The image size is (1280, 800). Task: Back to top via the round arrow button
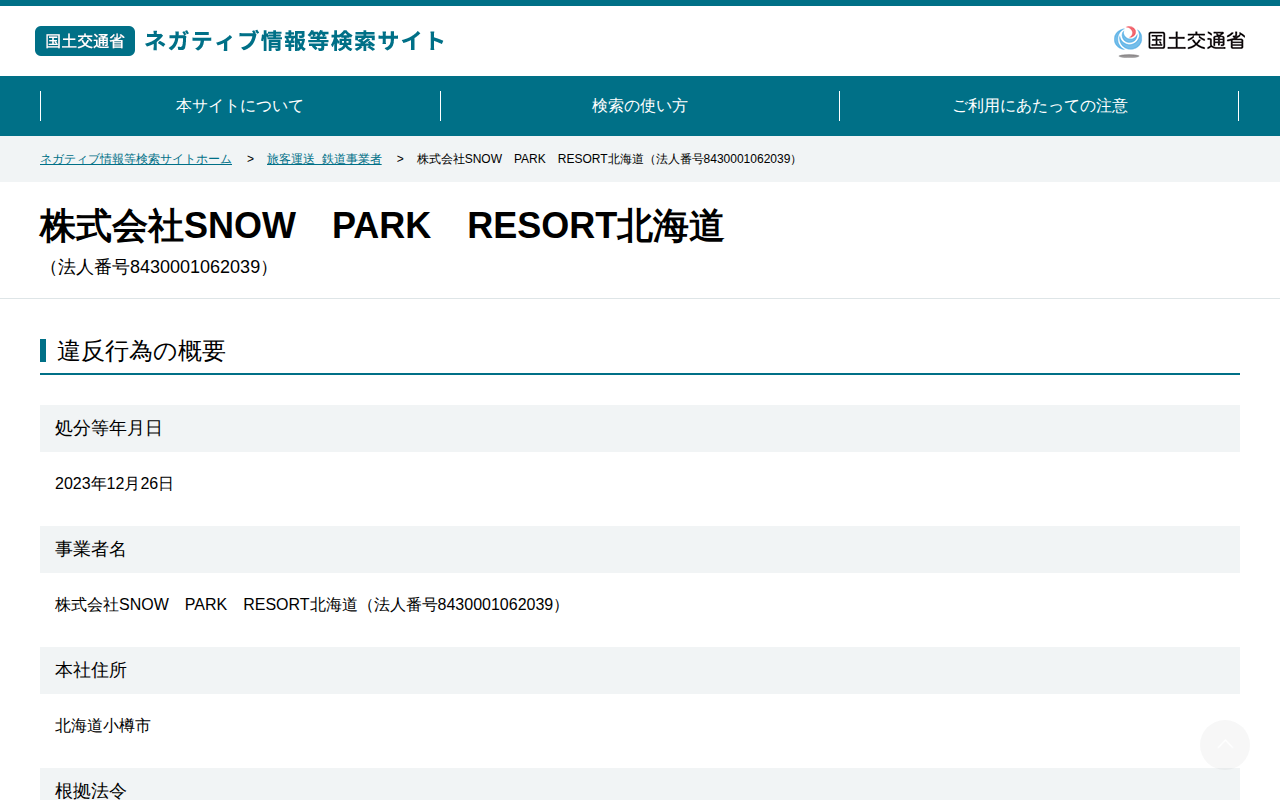click(1225, 745)
